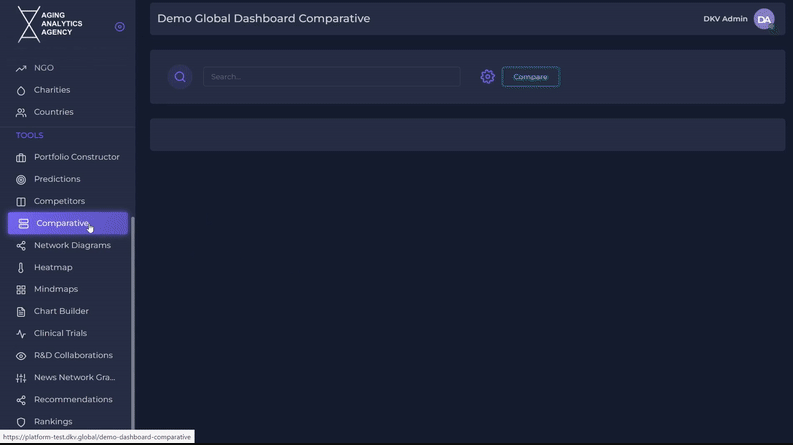The width and height of the screenshot is (793, 445).
Task: Select Network Diagrams menu item
Action: point(72,245)
